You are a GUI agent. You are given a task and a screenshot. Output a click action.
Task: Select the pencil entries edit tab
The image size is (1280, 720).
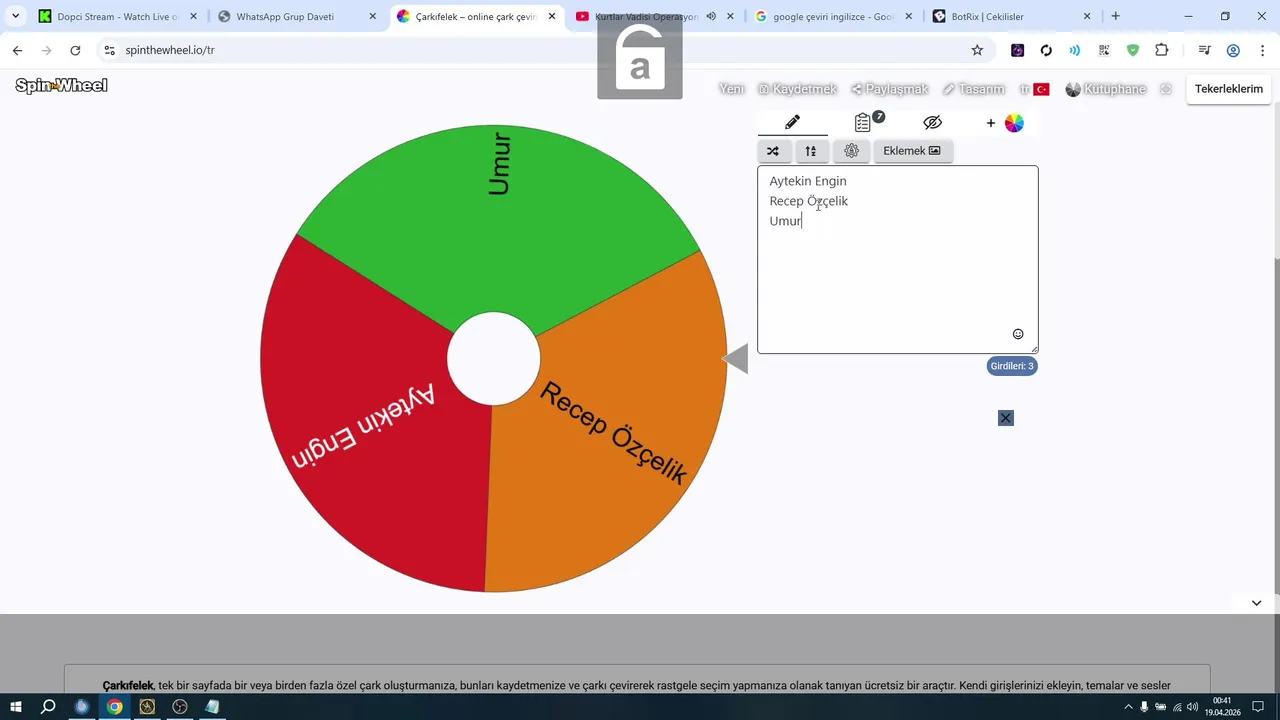pos(792,122)
